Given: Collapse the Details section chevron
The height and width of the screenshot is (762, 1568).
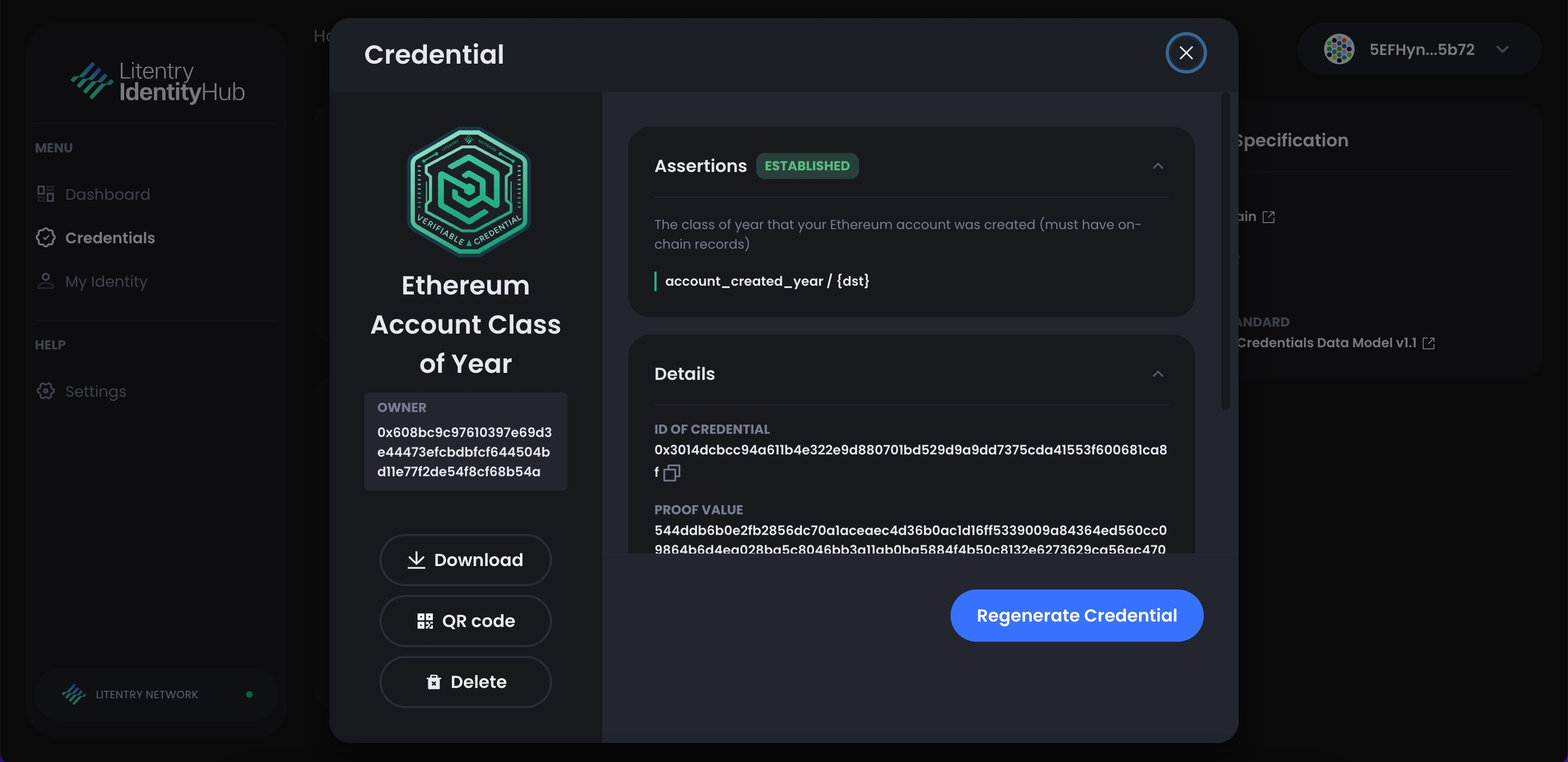Looking at the screenshot, I should pos(1158,374).
